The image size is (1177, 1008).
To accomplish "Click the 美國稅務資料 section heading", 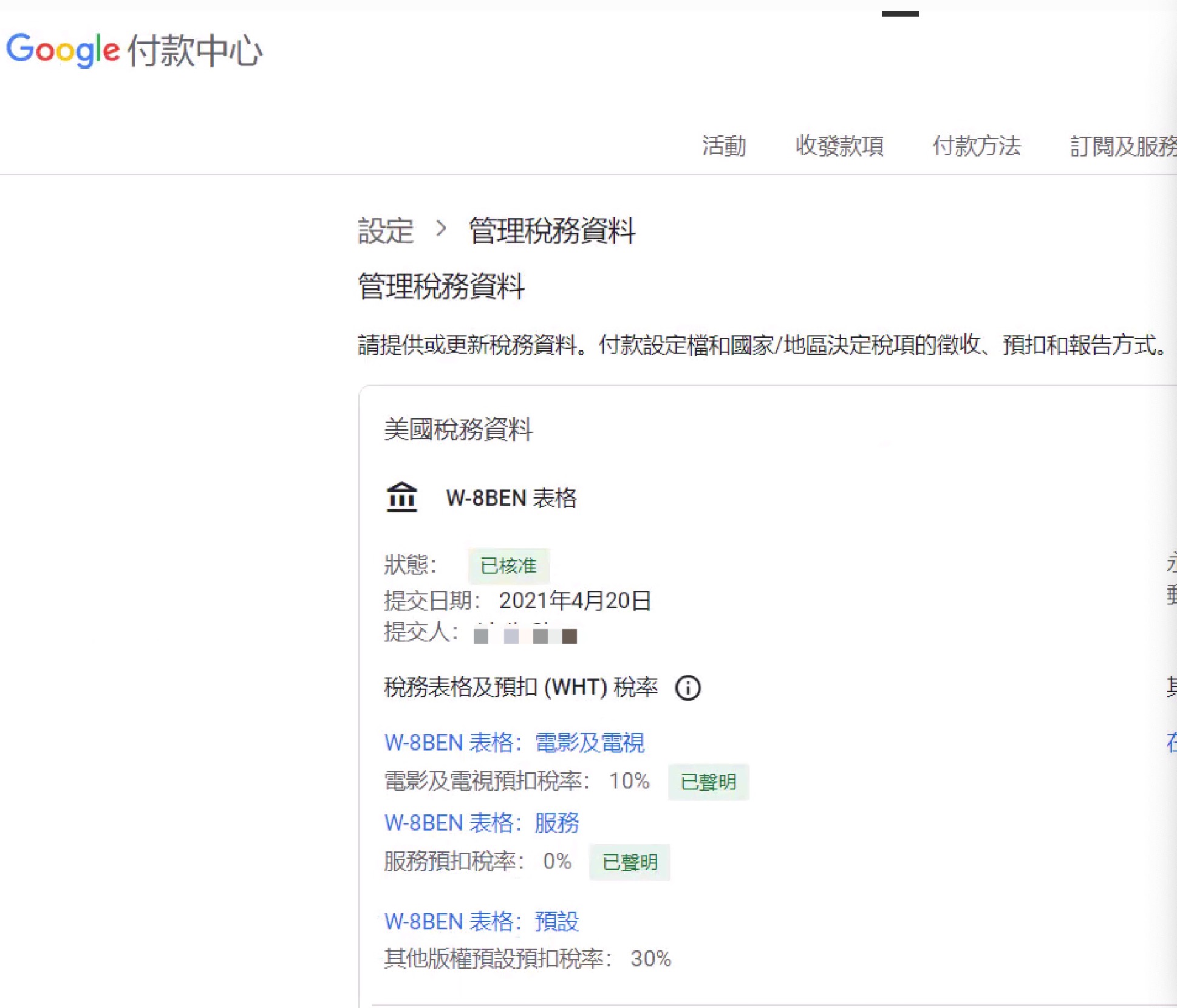I will pos(459,429).
